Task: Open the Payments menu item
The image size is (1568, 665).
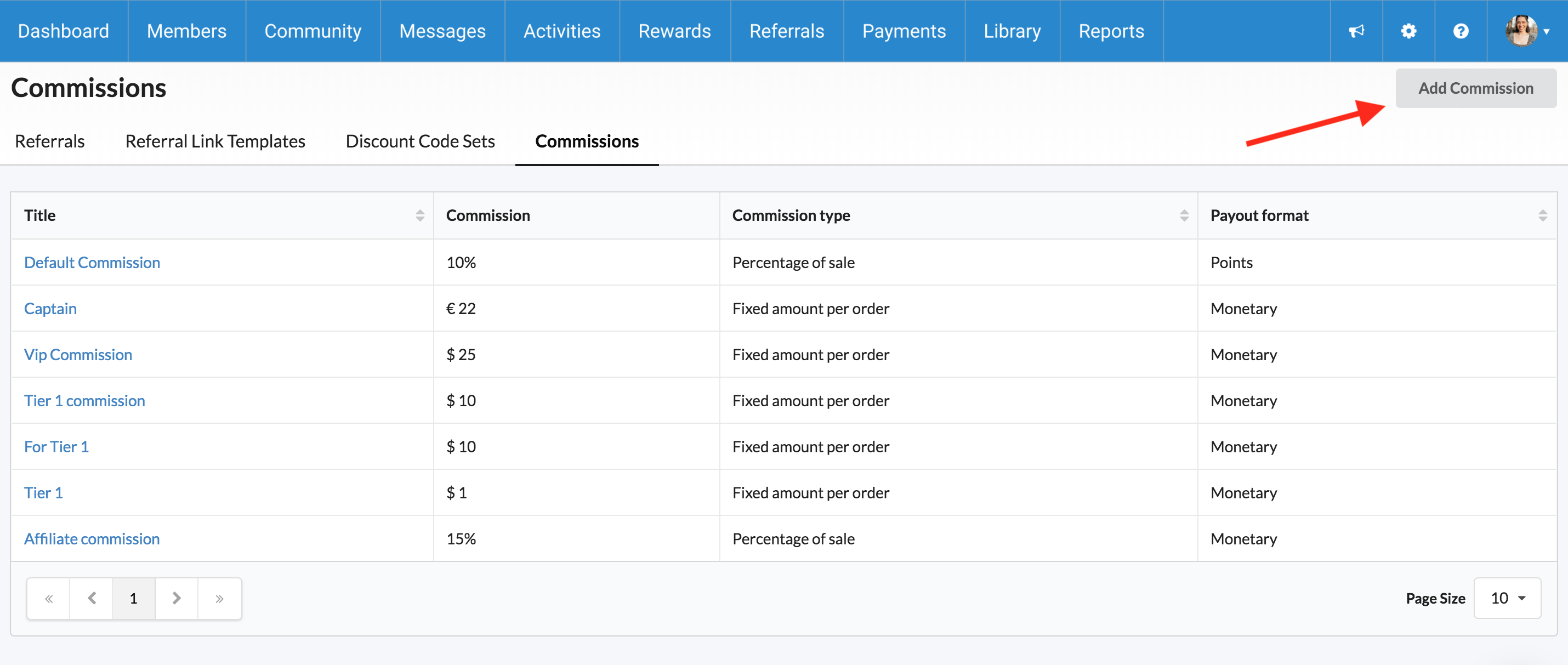Action: tap(904, 31)
